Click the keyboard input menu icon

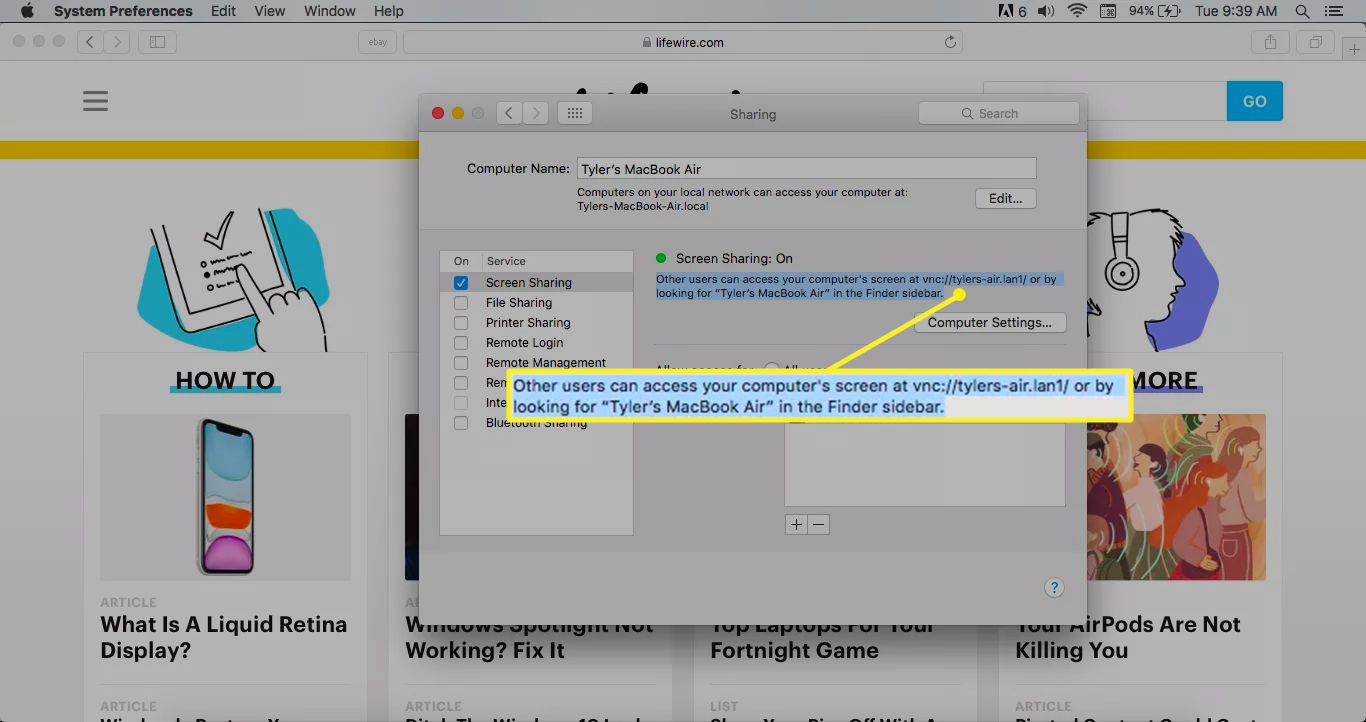tap(1108, 11)
